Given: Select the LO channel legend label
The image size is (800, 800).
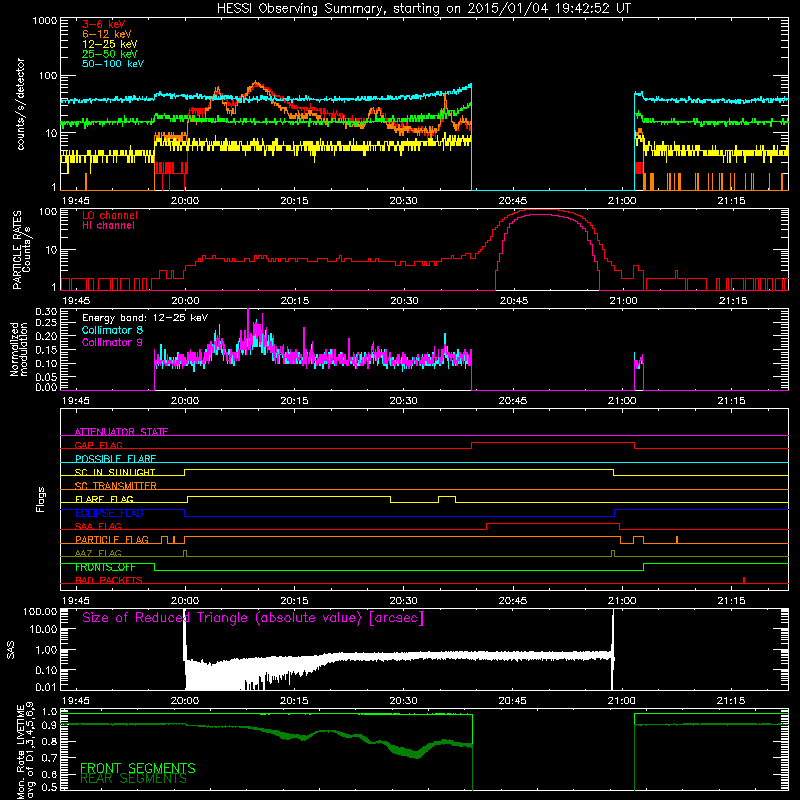Looking at the screenshot, I should [110, 215].
